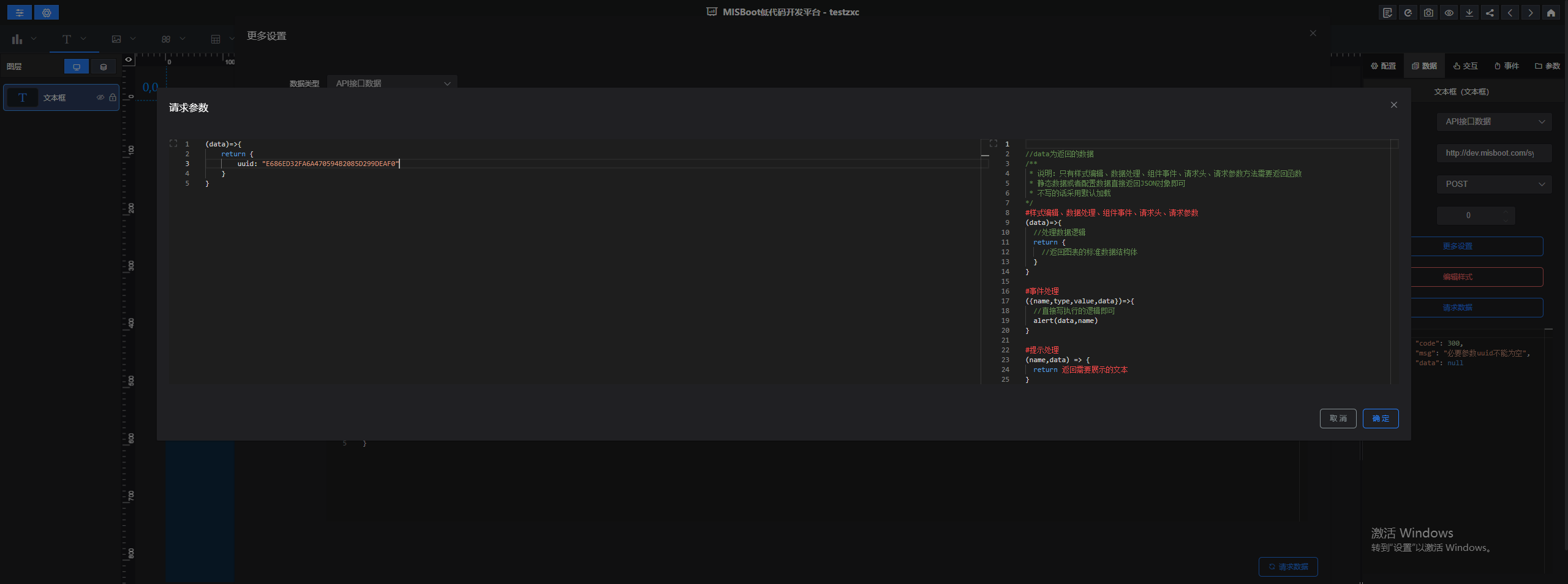Click the return keyword on editor line 2

pyautogui.click(x=233, y=154)
